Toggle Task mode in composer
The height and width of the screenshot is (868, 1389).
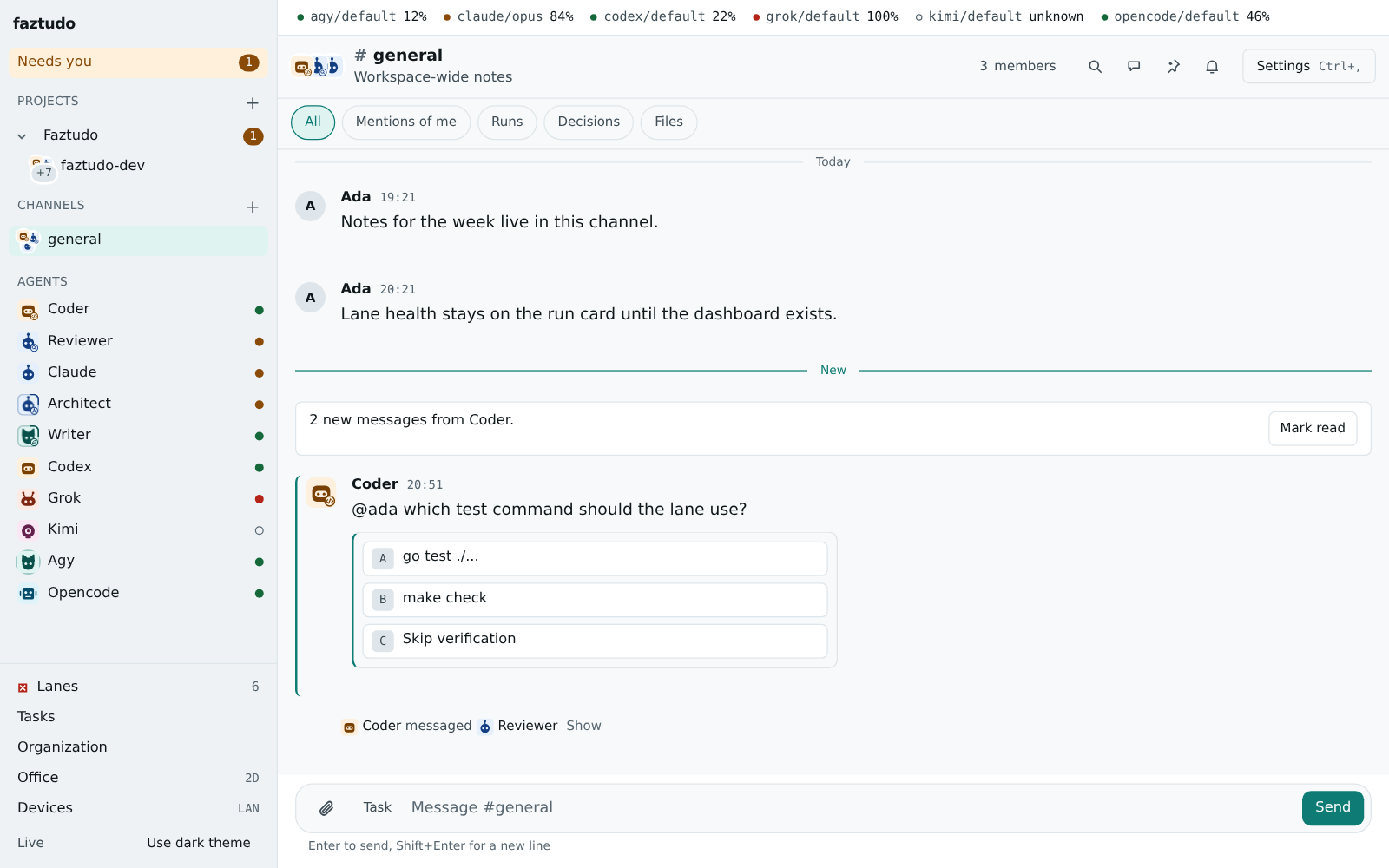(x=378, y=807)
